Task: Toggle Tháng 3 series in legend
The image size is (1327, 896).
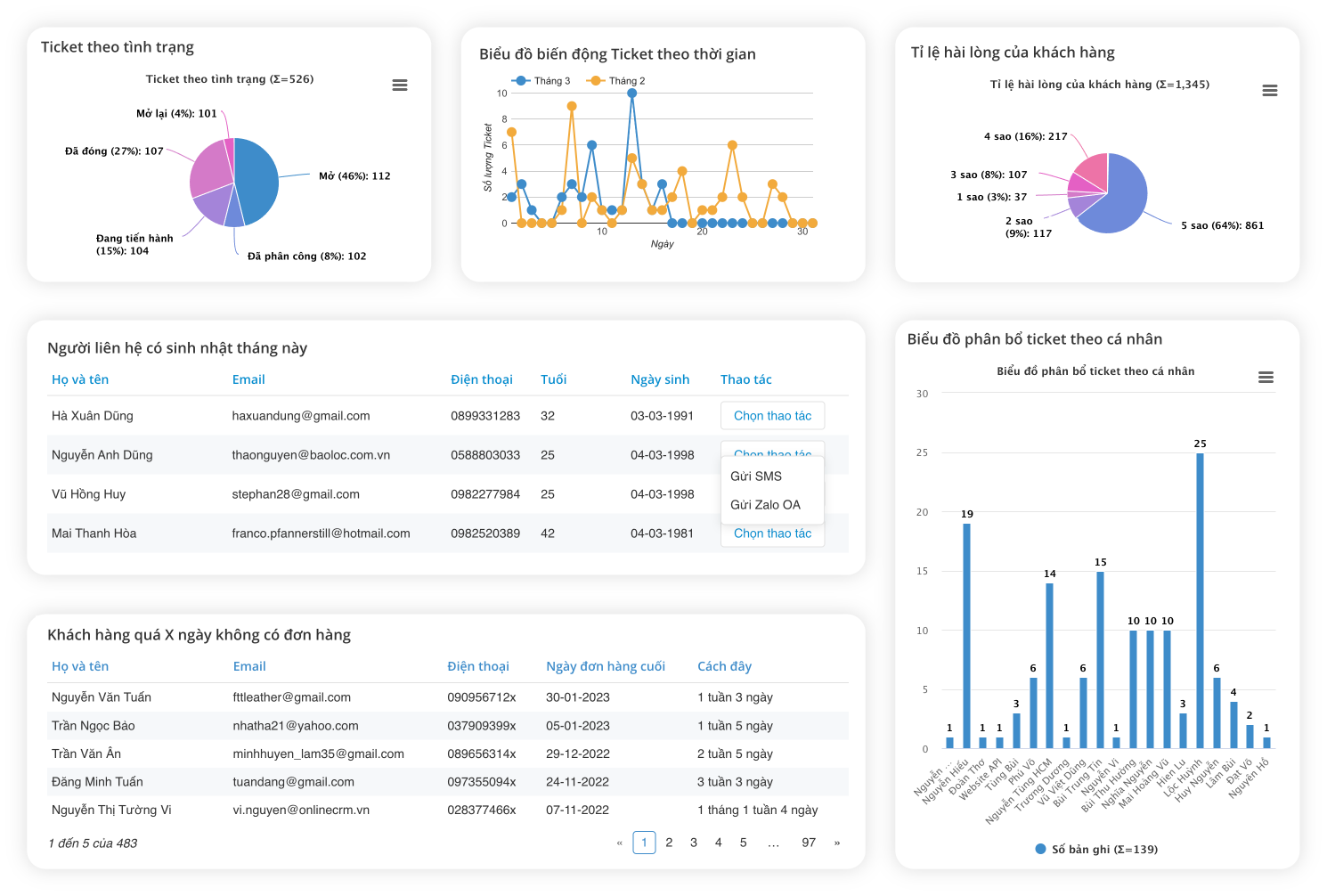Action: [542, 81]
